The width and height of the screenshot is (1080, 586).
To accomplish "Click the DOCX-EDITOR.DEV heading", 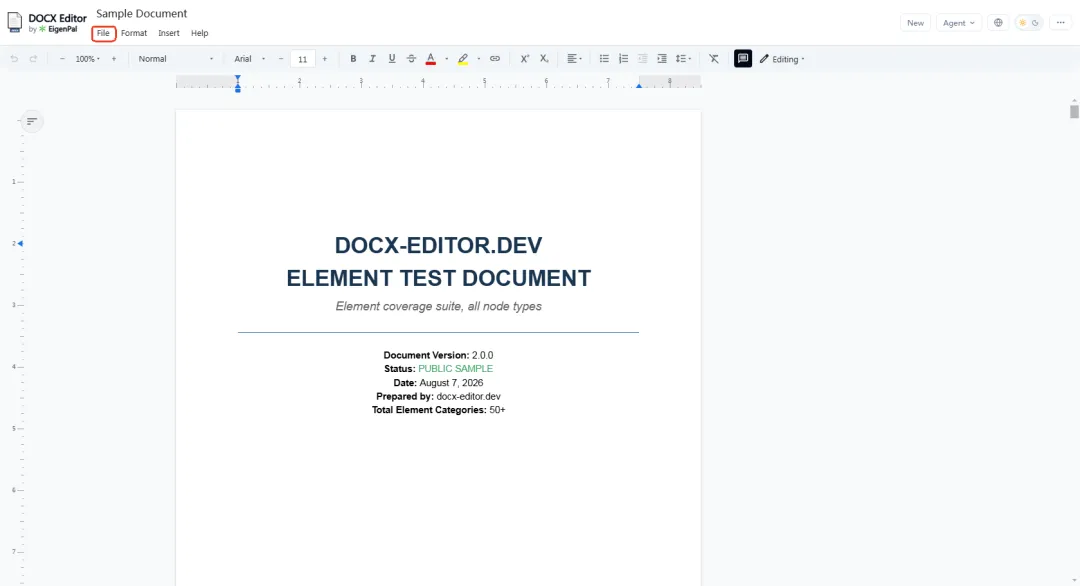I will pyautogui.click(x=438, y=245).
